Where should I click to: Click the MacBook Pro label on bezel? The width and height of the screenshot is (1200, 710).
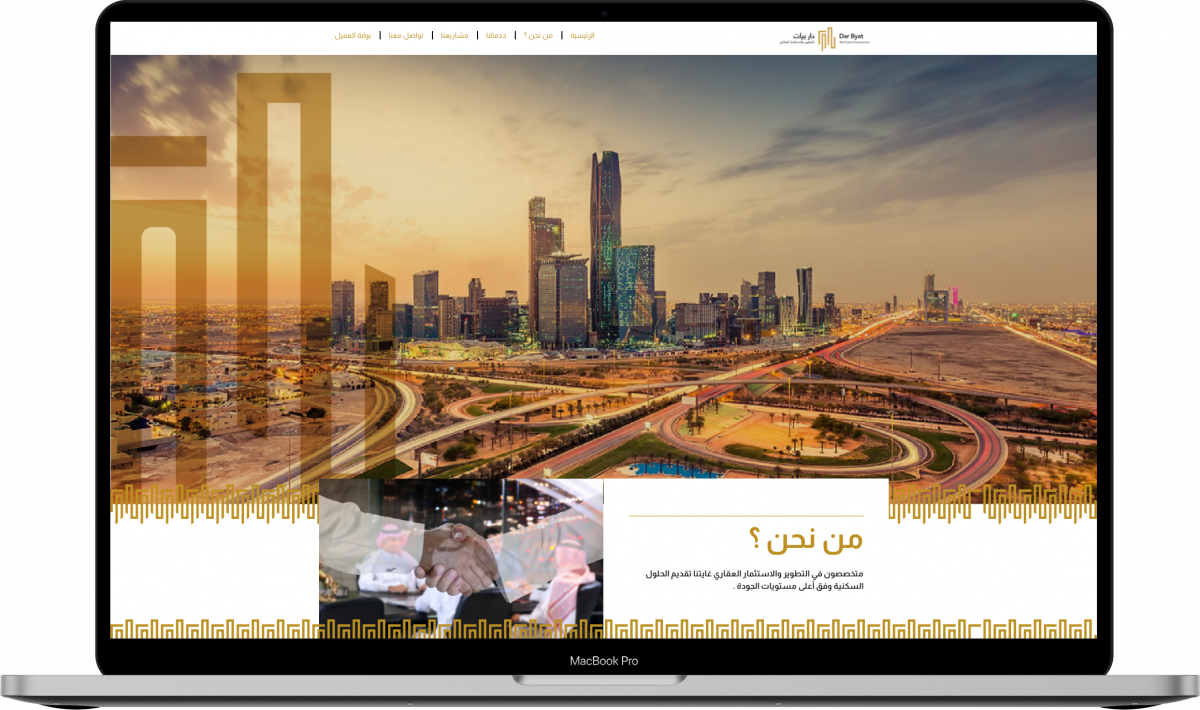603,661
